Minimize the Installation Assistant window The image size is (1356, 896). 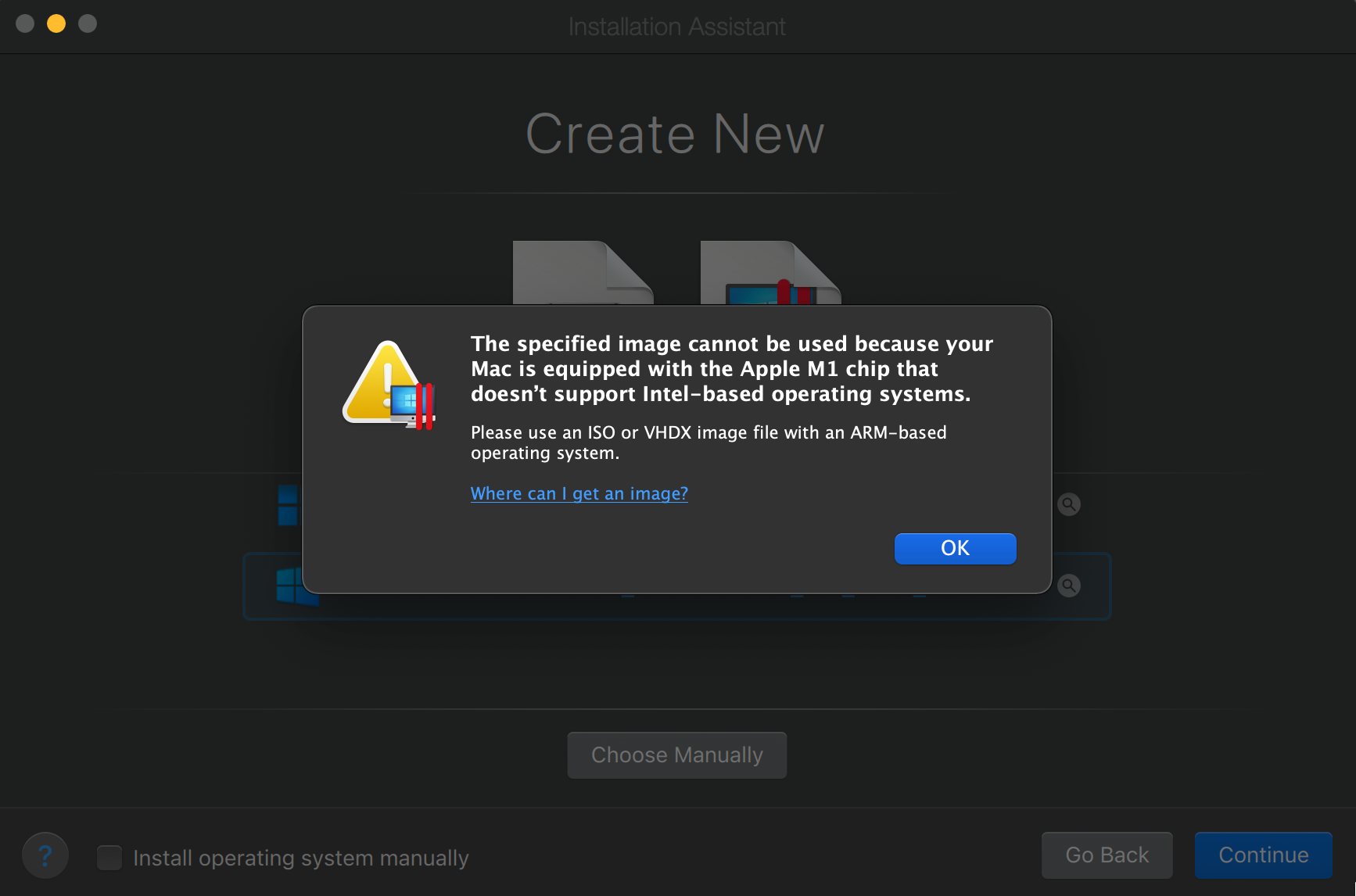(56, 23)
